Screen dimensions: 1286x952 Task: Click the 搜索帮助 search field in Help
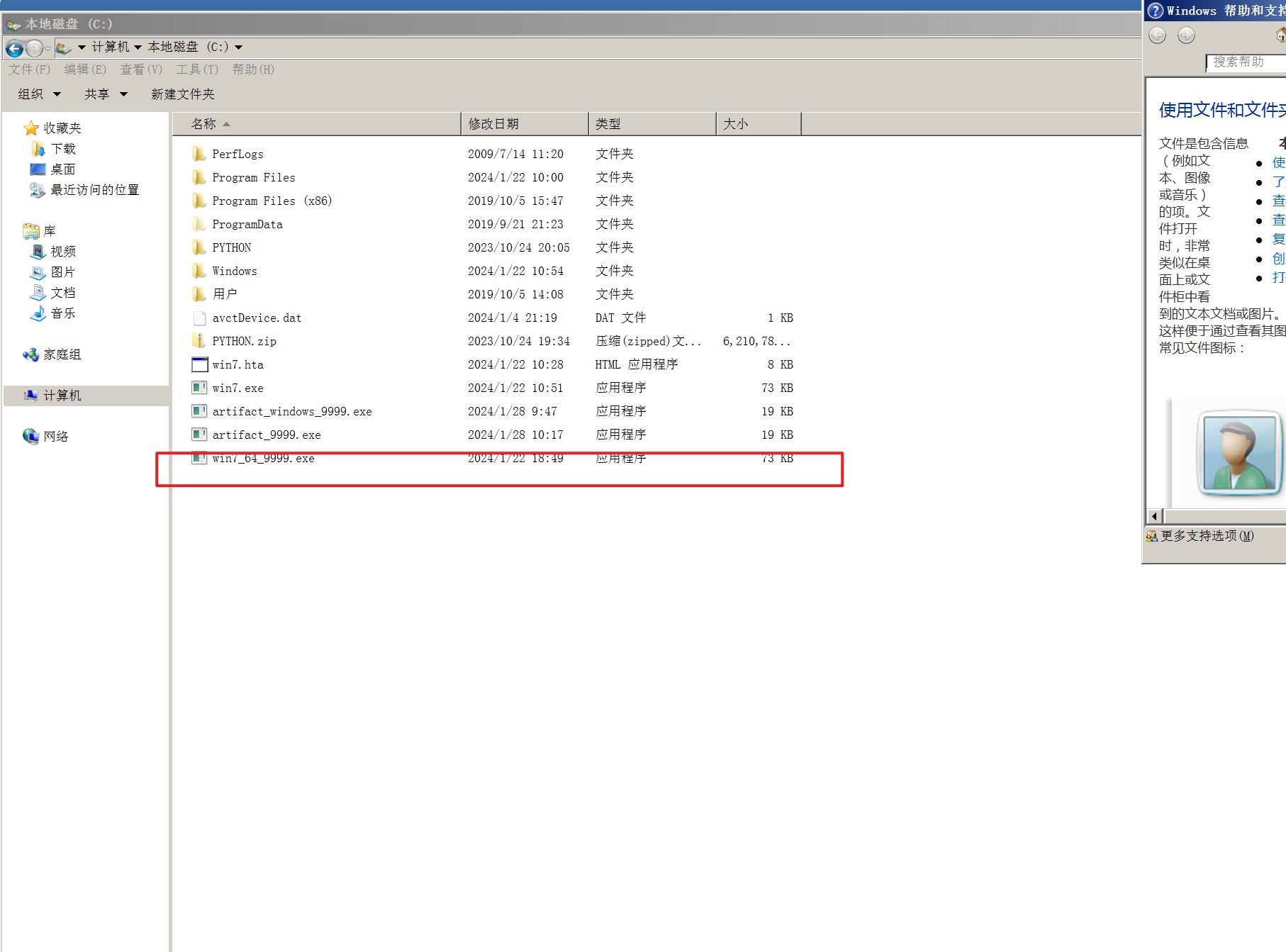(x=1246, y=62)
